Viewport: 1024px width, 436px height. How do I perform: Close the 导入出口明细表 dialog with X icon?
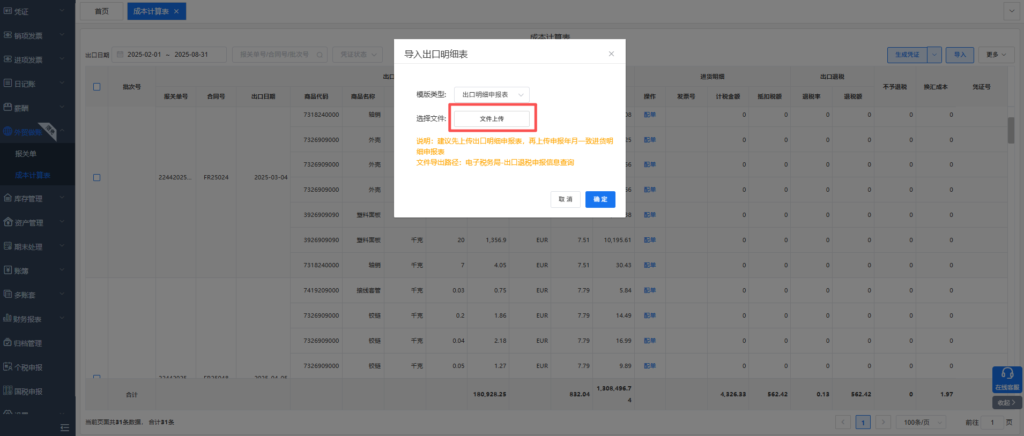tap(611, 53)
